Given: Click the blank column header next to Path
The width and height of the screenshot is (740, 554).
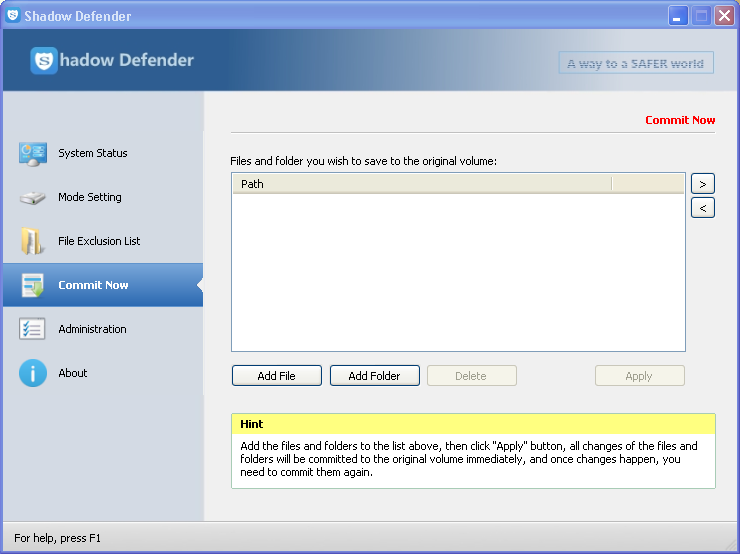Looking at the screenshot, I should coord(648,184).
